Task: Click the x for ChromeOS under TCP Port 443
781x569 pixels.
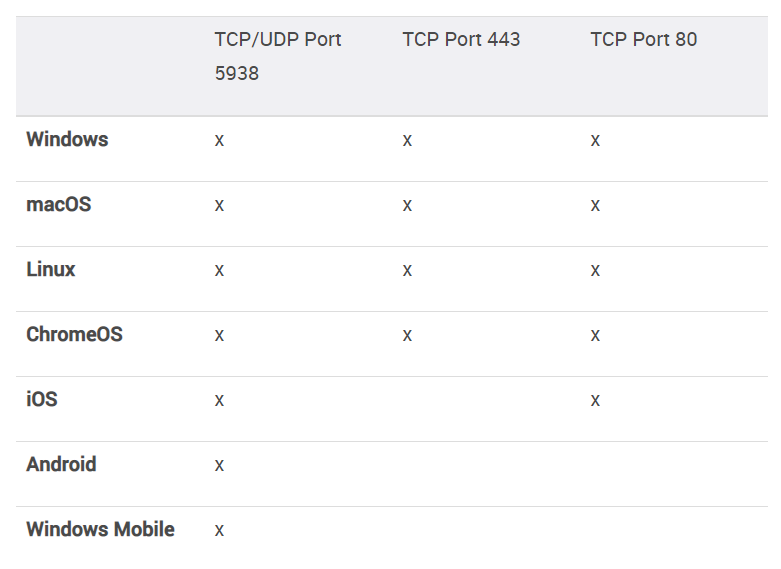Action: point(407,336)
